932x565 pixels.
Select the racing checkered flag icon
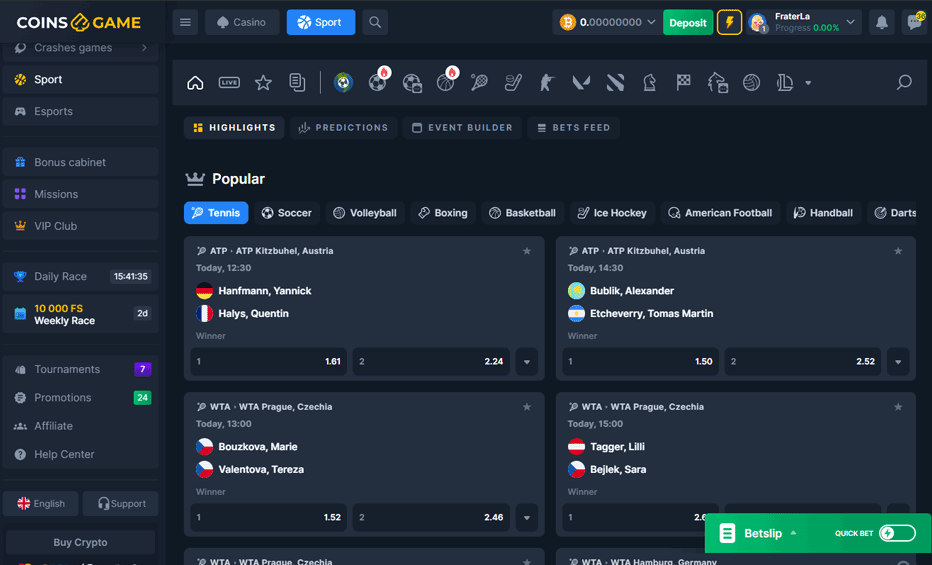click(x=683, y=83)
